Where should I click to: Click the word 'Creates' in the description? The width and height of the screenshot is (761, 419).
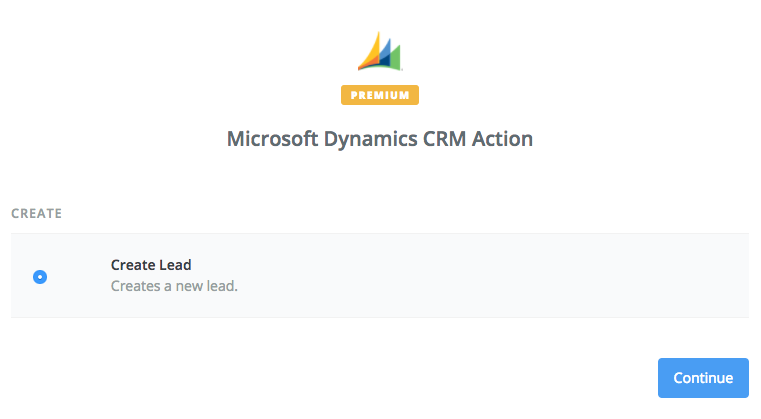[134, 286]
